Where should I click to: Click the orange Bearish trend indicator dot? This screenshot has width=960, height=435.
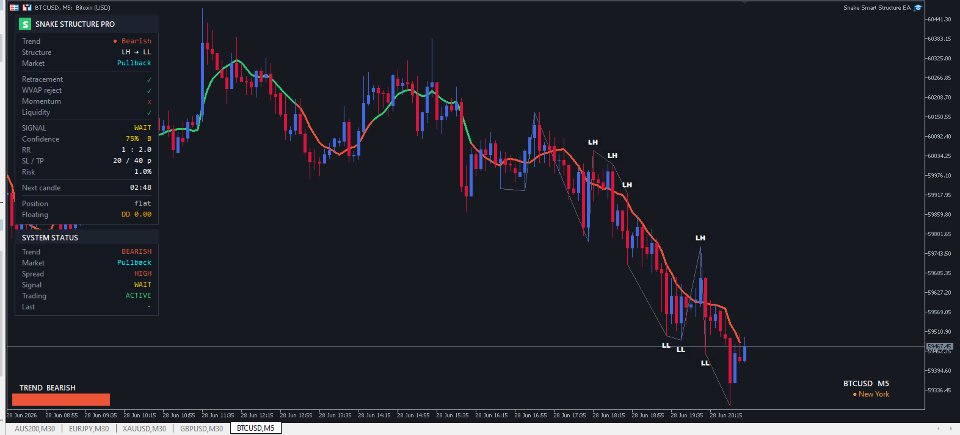pyautogui.click(x=115, y=42)
